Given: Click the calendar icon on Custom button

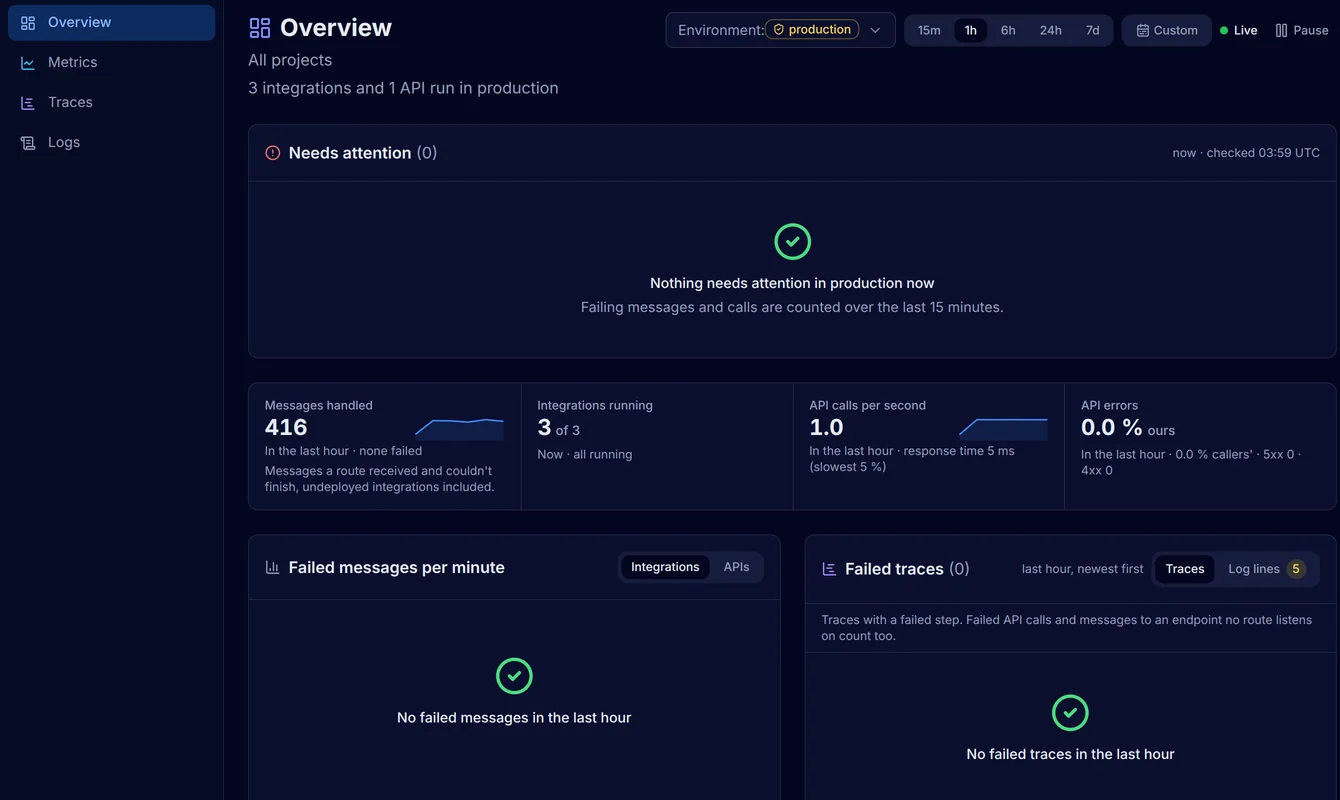Looking at the screenshot, I should pos(1143,30).
